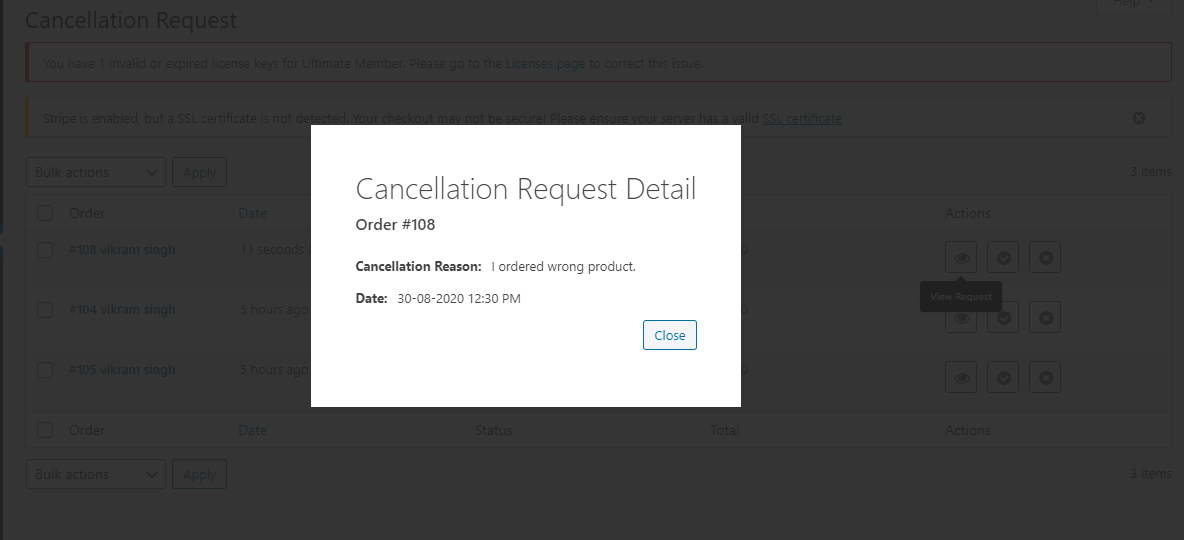
Task: Reject the order #105 request cross icon
Action: (1045, 377)
